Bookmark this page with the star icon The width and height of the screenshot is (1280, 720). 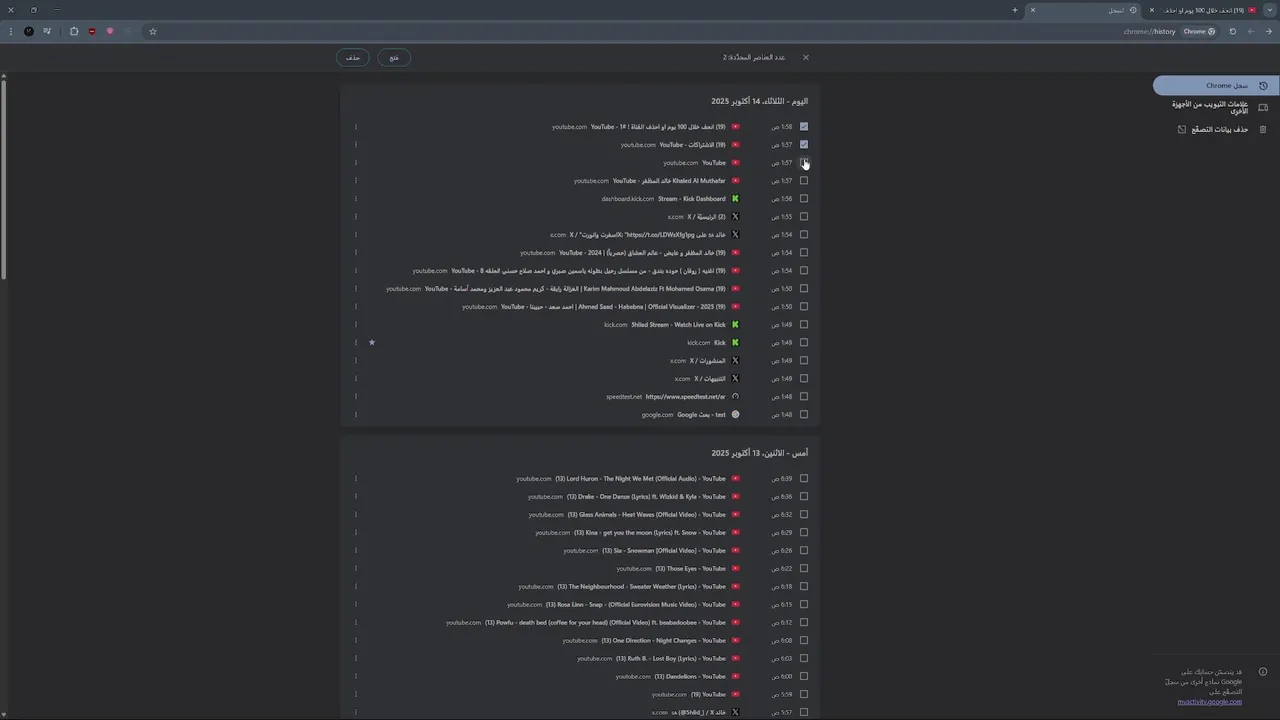pyautogui.click(x=153, y=31)
